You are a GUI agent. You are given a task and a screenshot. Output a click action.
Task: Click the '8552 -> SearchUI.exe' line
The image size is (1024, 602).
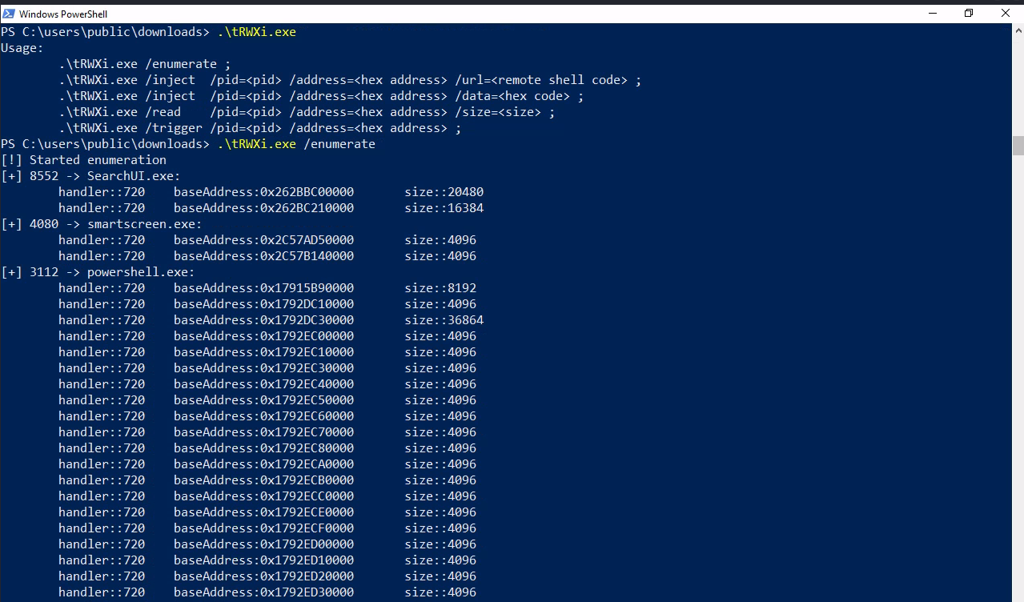[x=91, y=176]
